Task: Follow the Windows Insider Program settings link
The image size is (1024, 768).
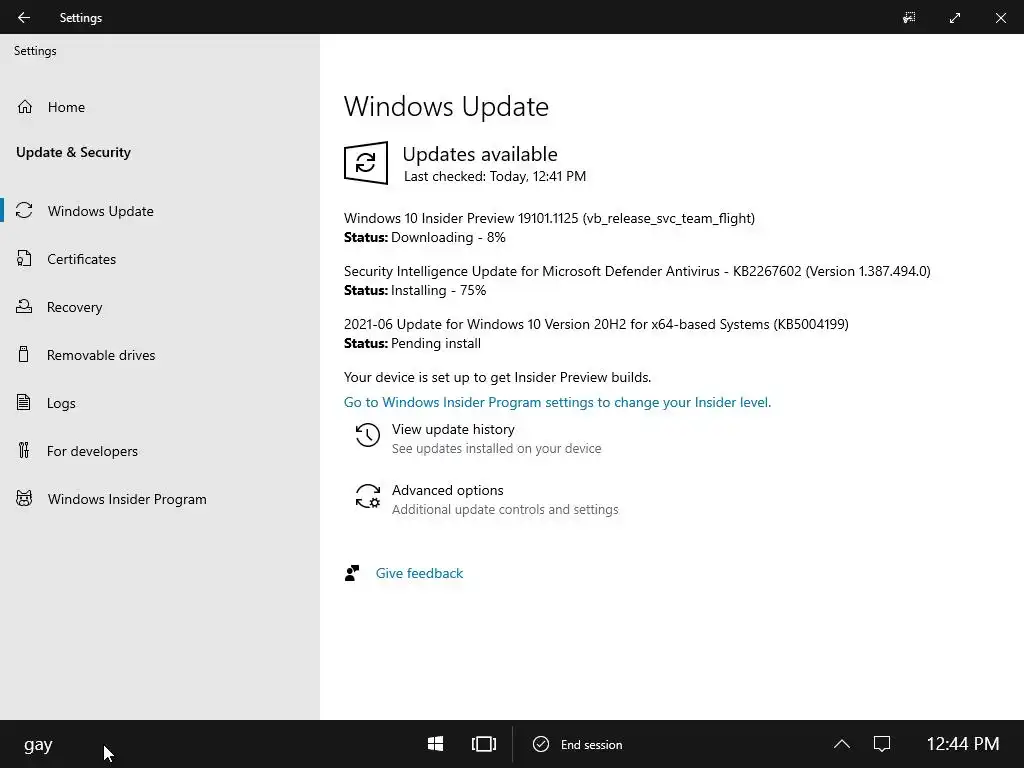Action: pyautogui.click(x=557, y=402)
